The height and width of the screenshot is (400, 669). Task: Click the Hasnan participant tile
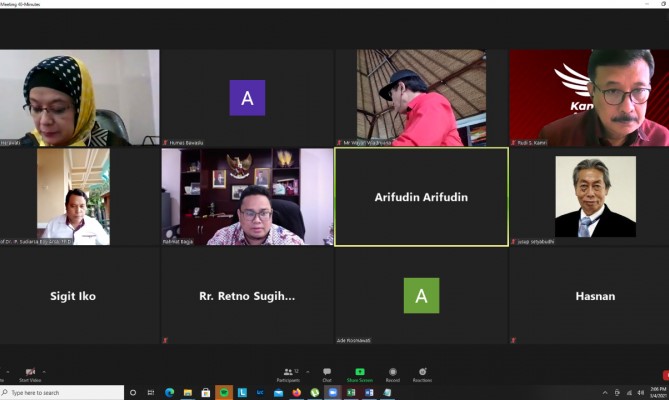pyautogui.click(x=594, y=296)
